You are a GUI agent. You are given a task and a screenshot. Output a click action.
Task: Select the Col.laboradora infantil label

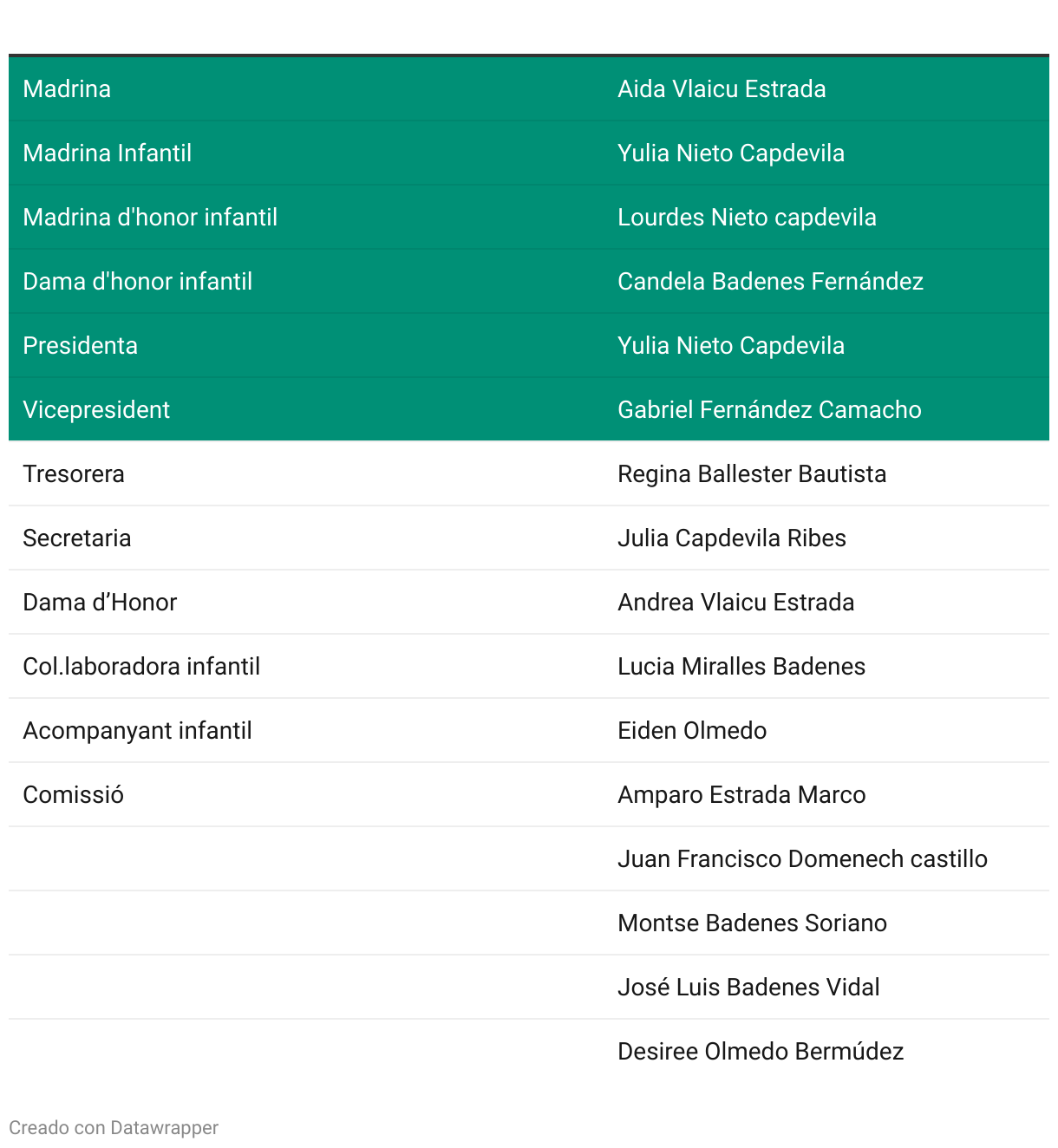[x=141, y=667]
